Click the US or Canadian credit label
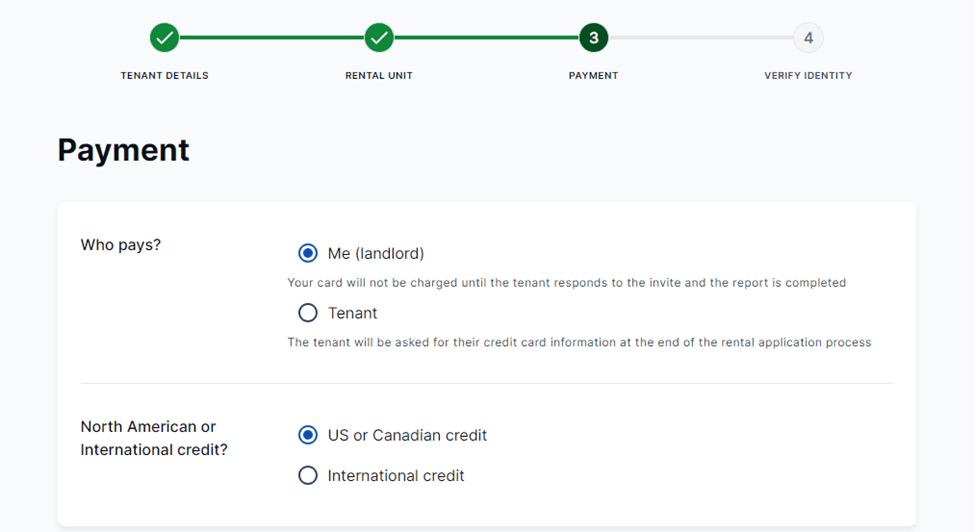 click(x=407, y=436)
